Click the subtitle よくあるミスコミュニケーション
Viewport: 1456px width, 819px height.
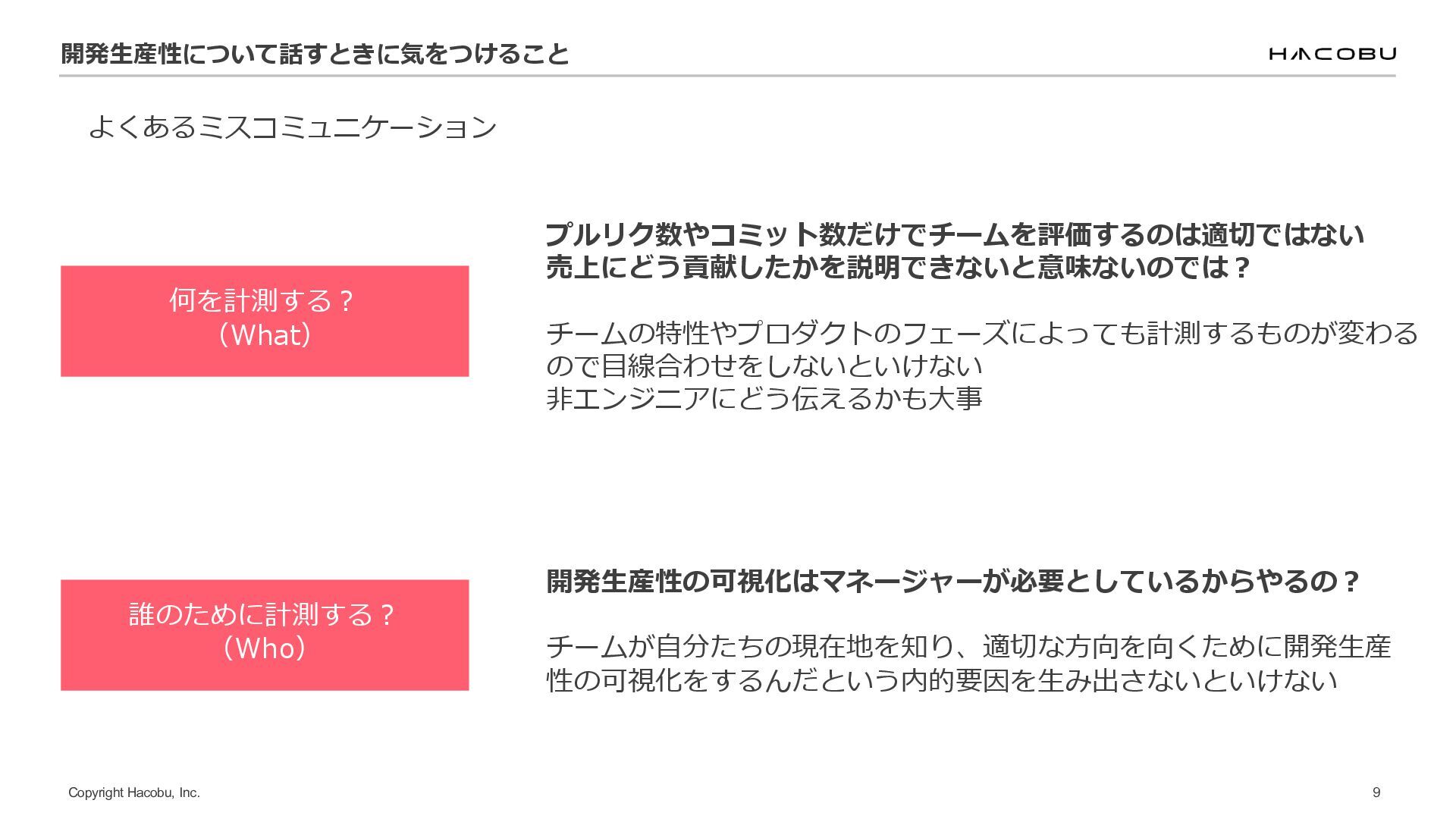(293, 127)
